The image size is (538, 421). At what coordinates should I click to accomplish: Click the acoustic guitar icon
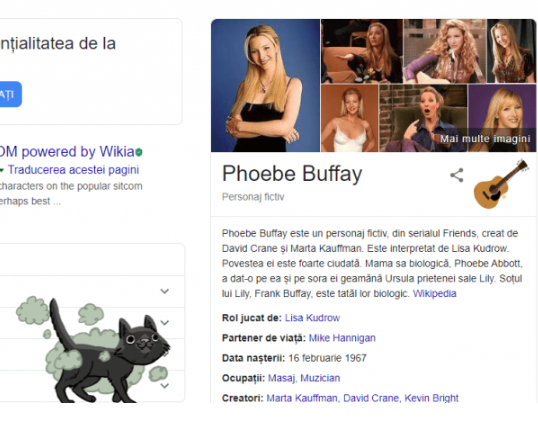[x=501, y=184]
